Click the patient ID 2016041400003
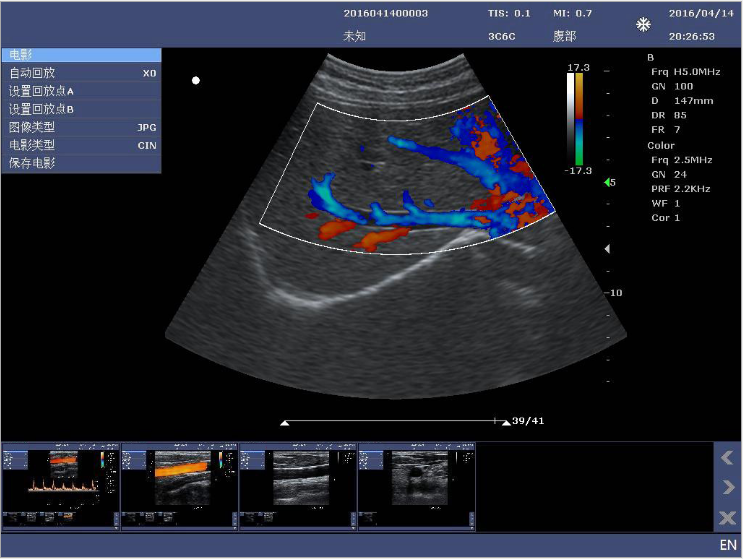The image size is (743, 559). point(386,13)
